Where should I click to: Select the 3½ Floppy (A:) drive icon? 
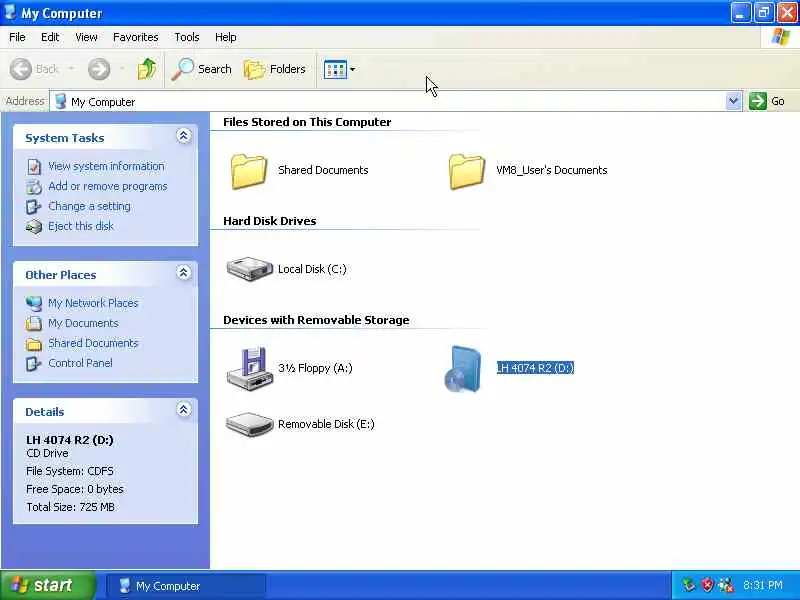(x=249, y=368)
